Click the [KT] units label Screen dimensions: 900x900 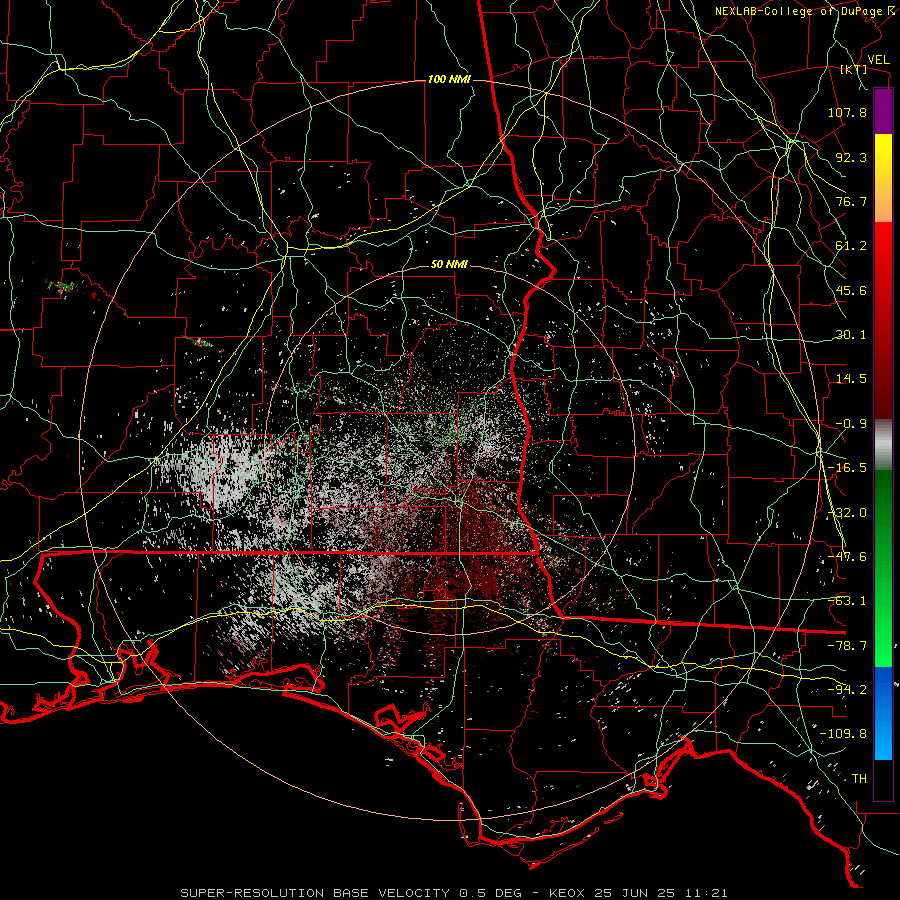pos(854,69)
